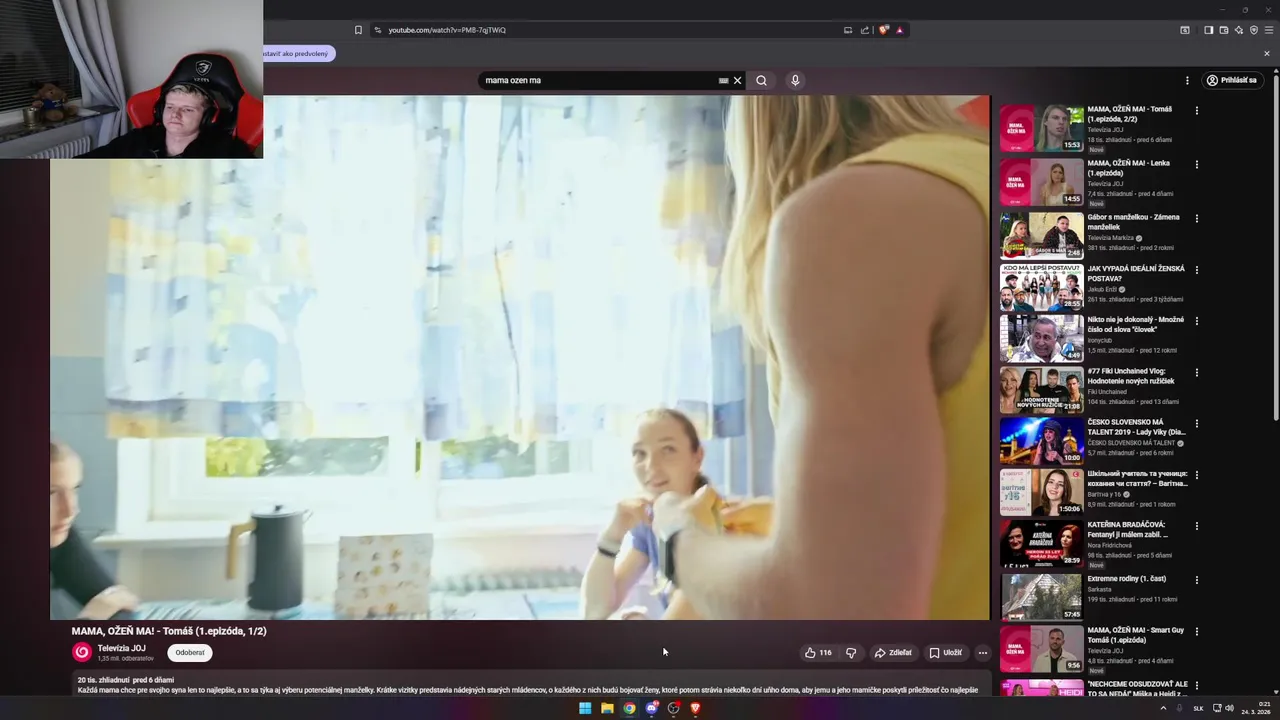Open options for MAMA, OŽEŇ MA! Tomáš 2/2
This screenshot has height=720, width=1280.
[1196, 110]
